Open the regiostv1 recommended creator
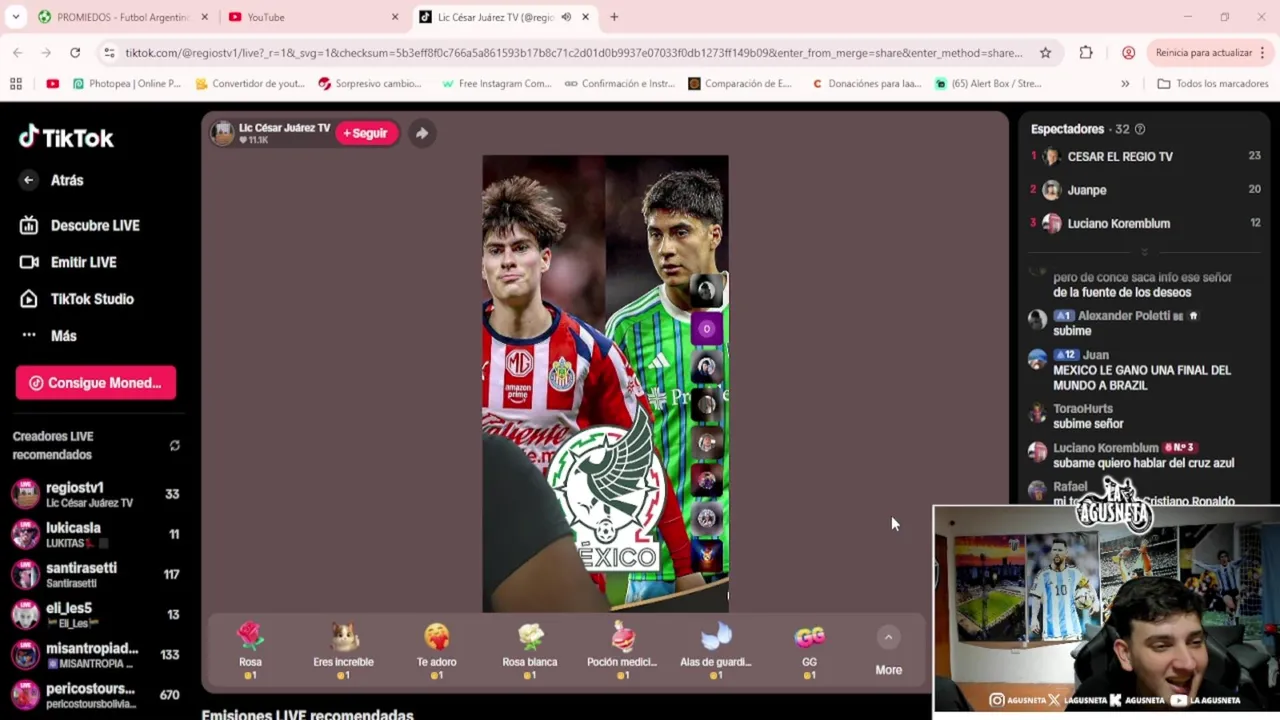1280x720 pixels. point(95,494)
